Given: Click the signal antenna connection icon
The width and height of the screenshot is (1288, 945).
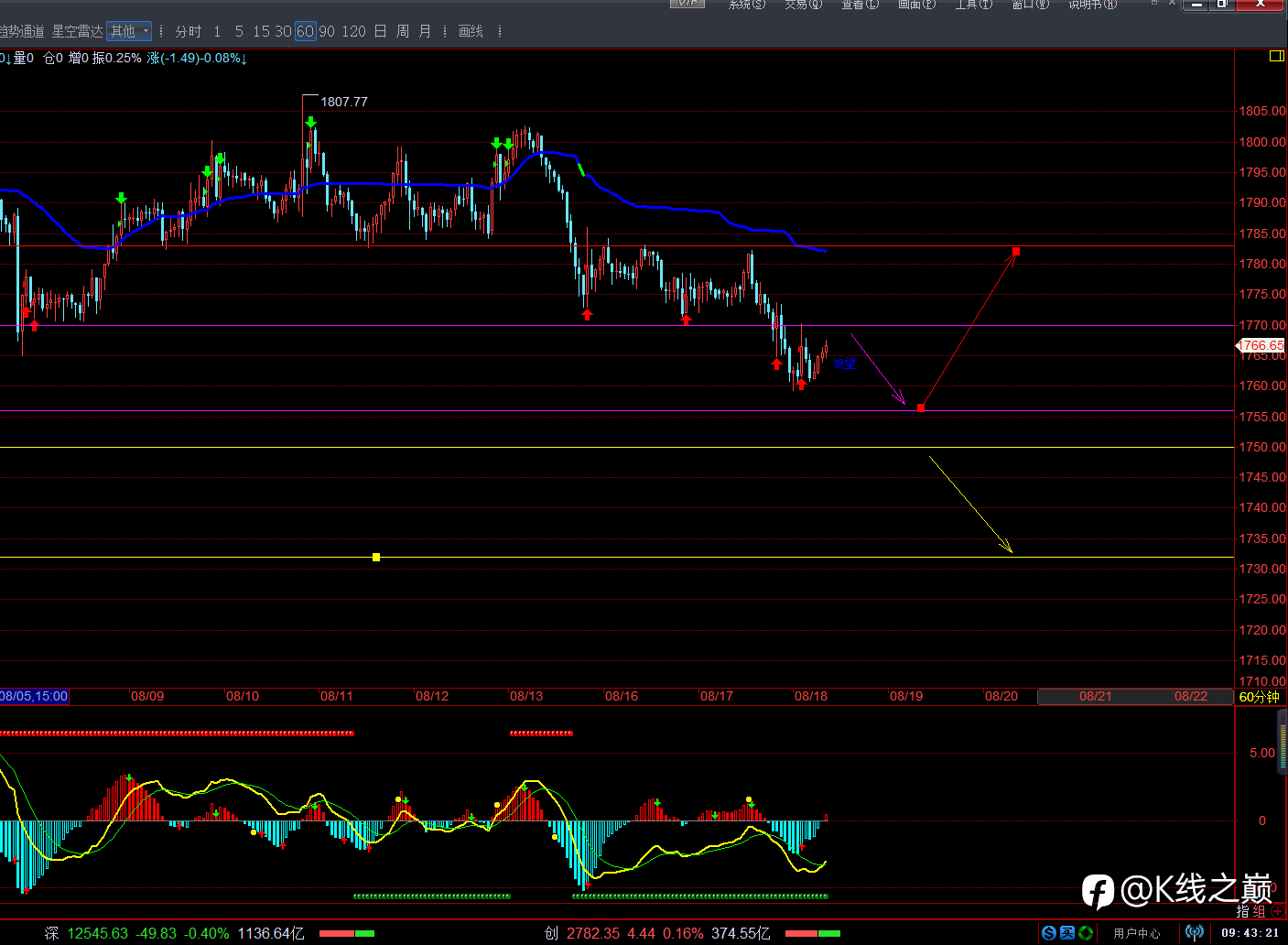Looking at the screenshot, I should pos(1194,933).
